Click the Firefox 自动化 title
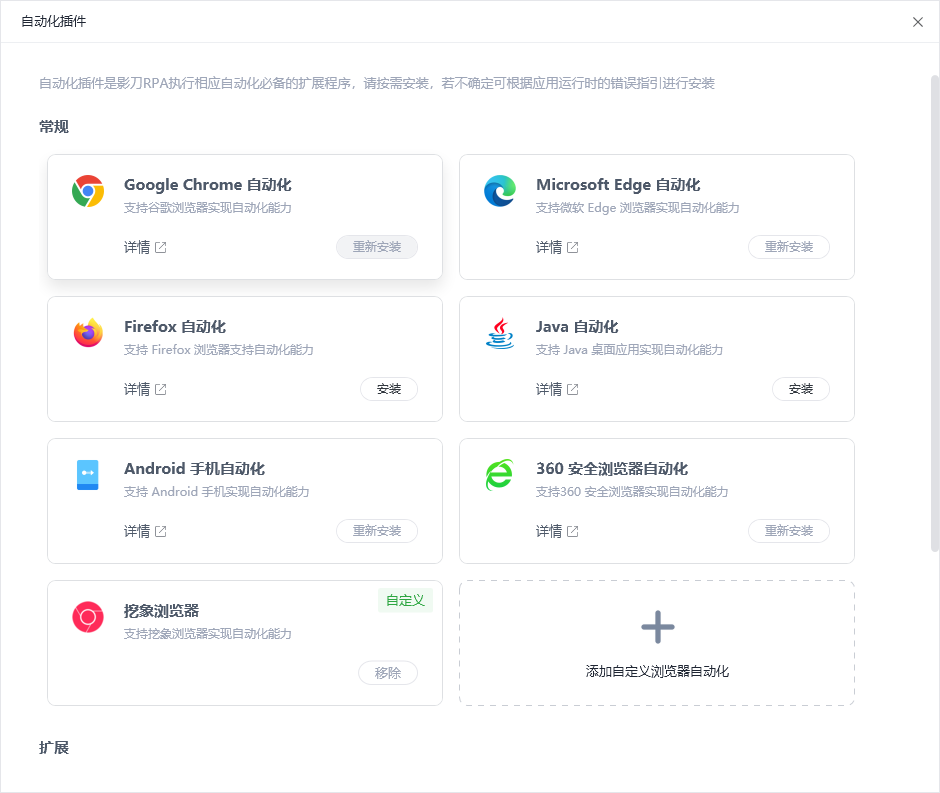This screenshot has width=940, height=793. [175, 327]
